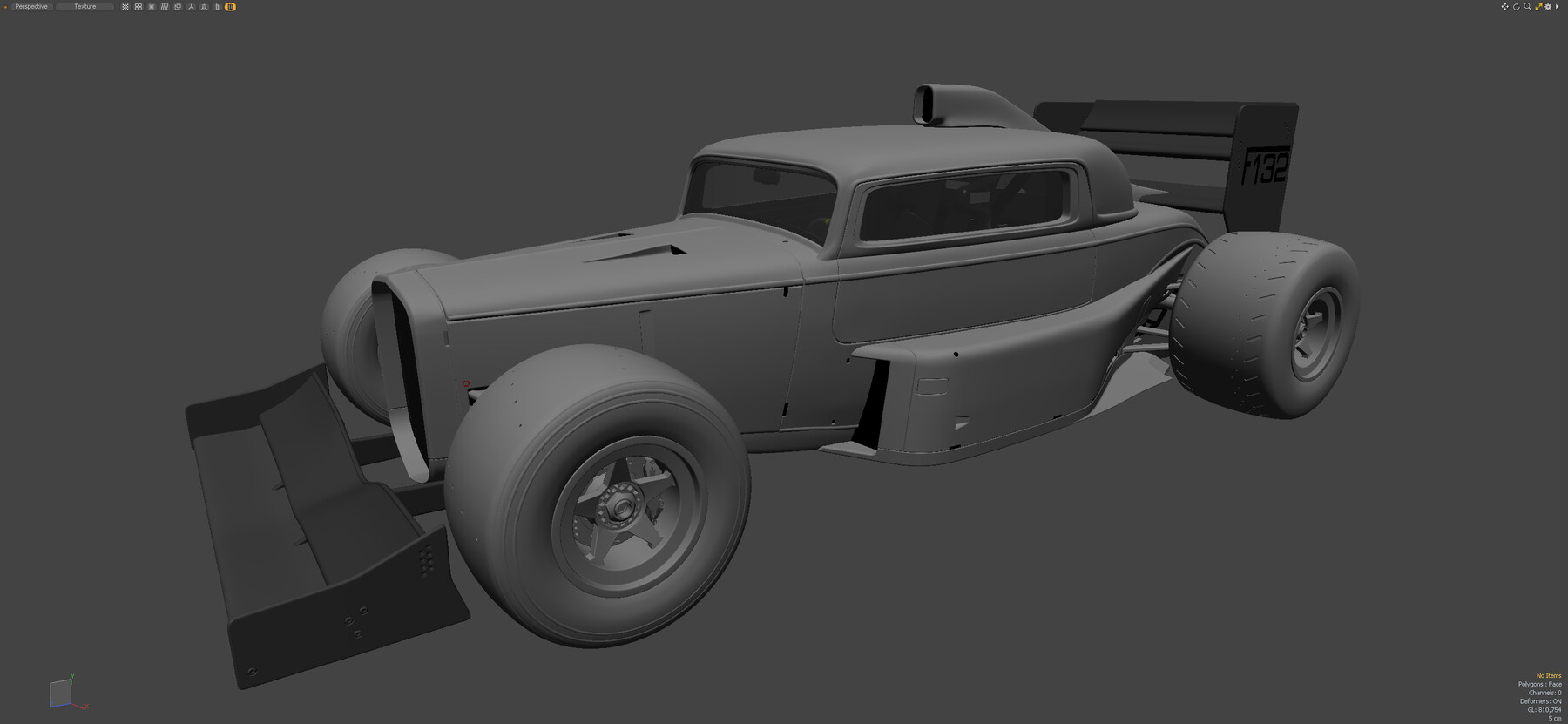Click the stand-shaped icon beside the axis icon
The width and height of the screenshot is (1568, 724).
click(204, 7)
